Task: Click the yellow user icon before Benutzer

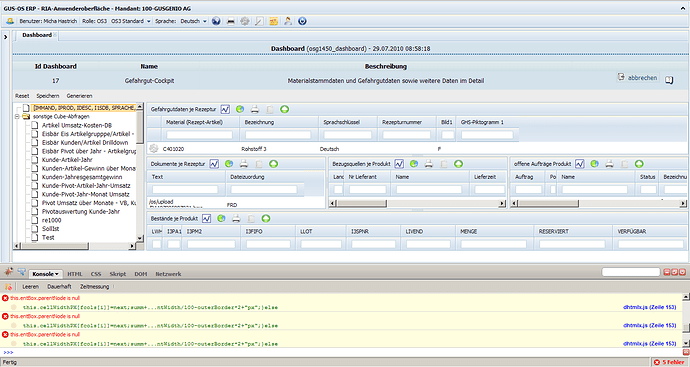Action: 10,21
